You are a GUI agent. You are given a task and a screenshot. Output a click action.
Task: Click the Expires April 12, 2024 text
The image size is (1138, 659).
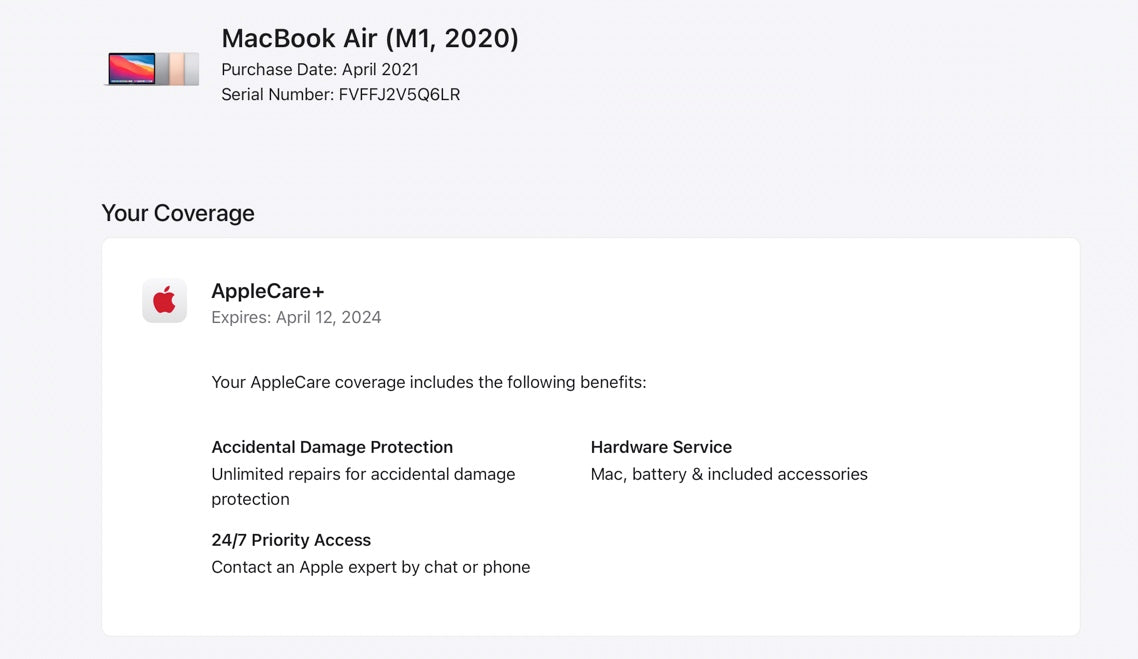pos(296,317)
